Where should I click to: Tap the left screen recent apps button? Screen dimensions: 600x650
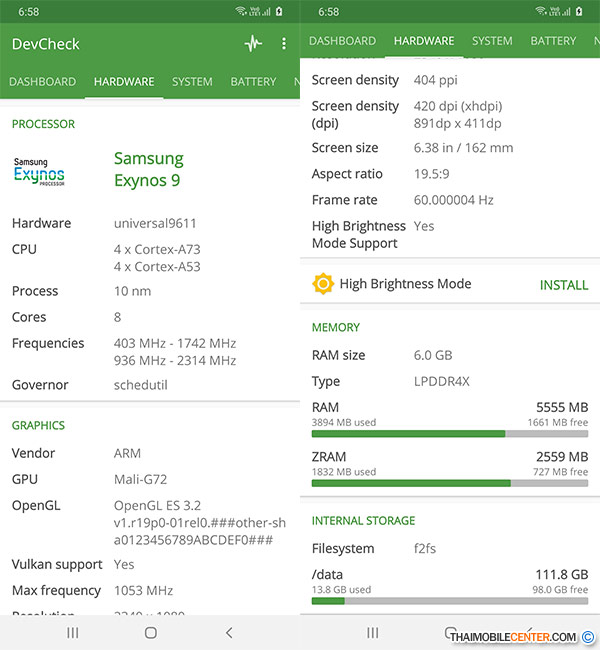click(x=73, y=633)
